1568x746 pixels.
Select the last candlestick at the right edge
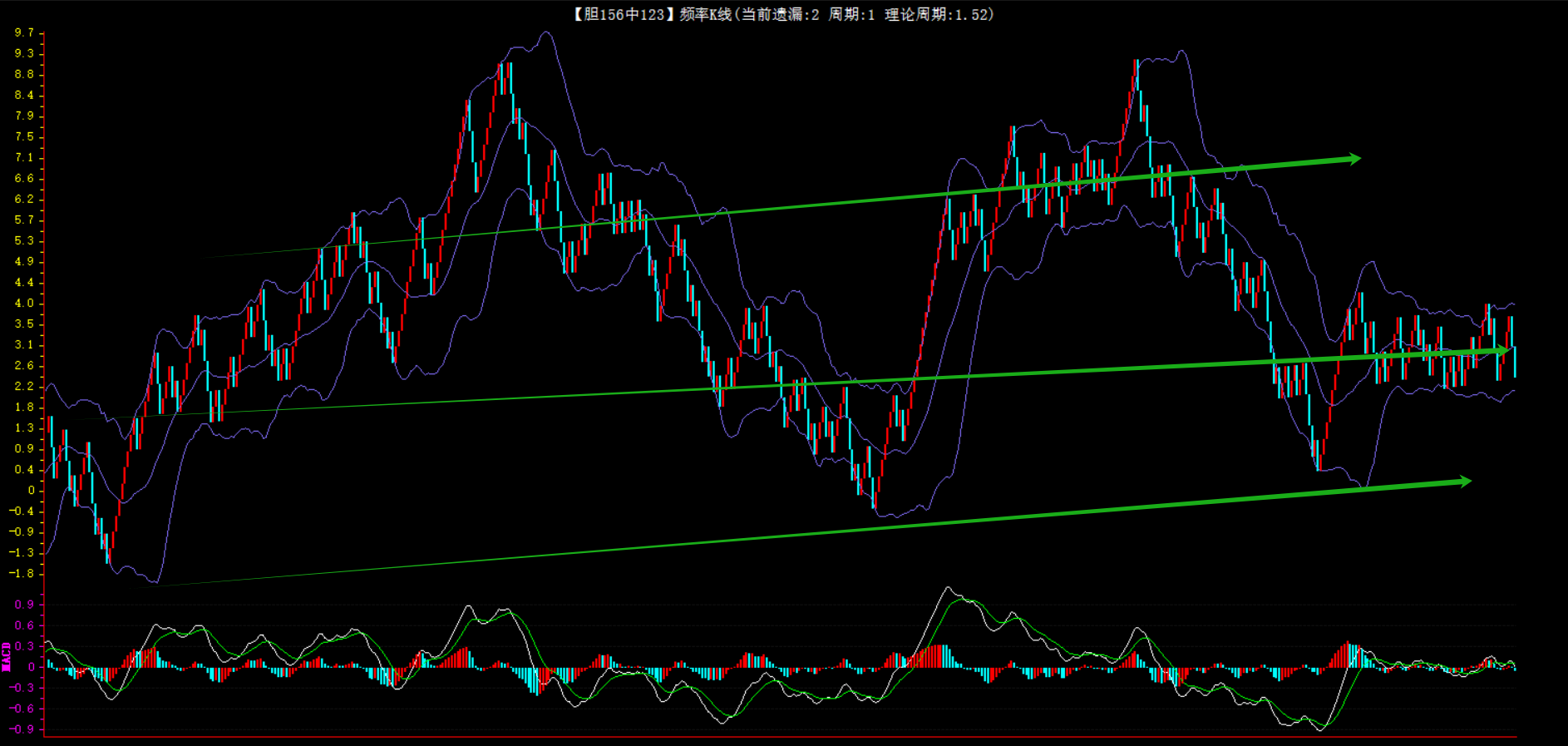1515,361
